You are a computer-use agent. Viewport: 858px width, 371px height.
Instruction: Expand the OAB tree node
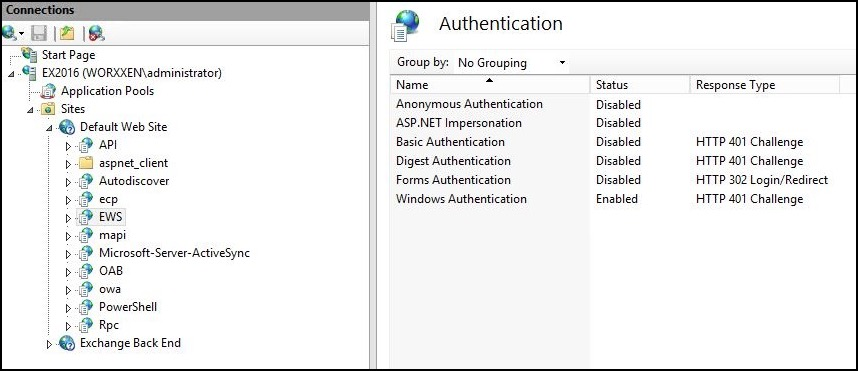coord(68,271)
